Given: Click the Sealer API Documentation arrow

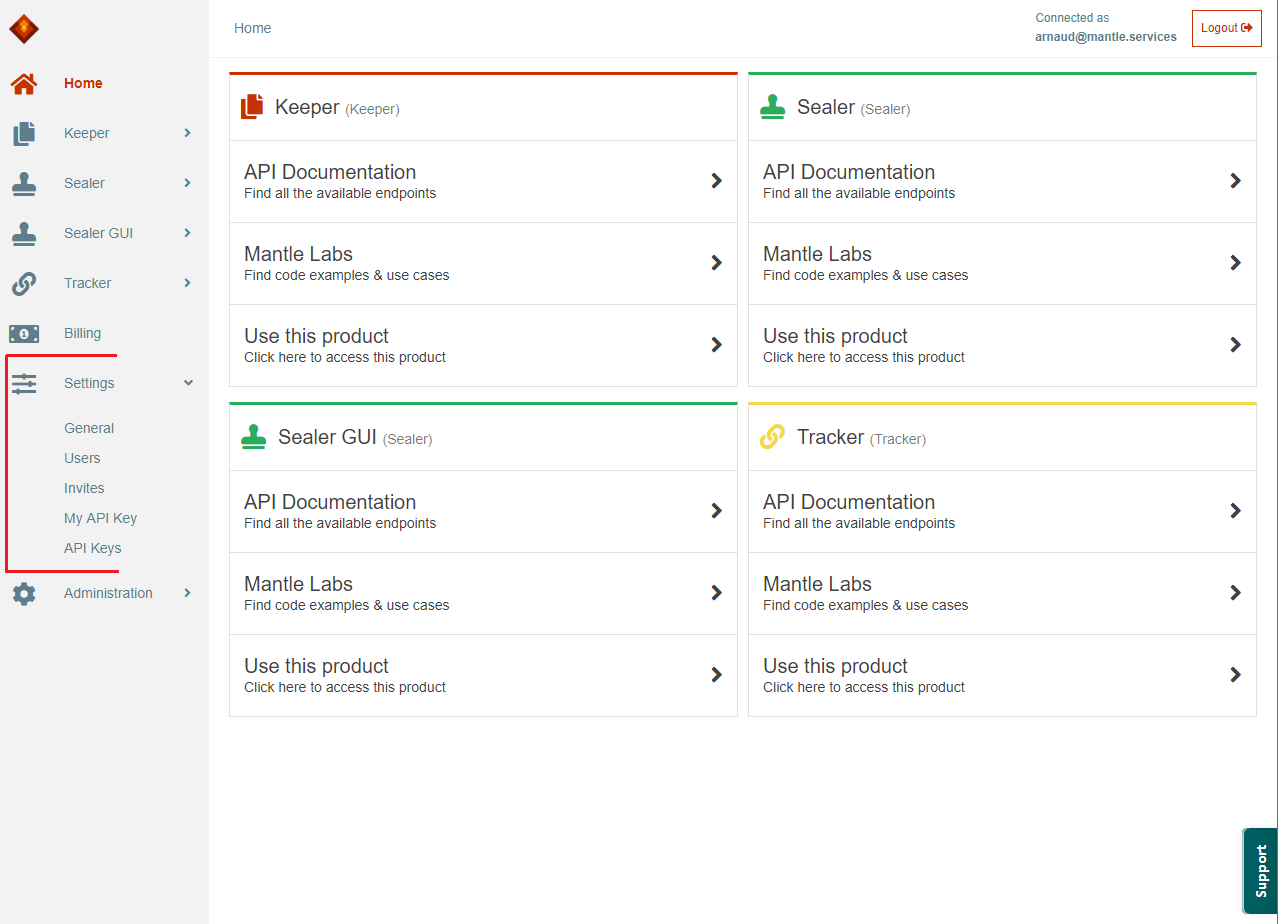Looking at the screenshot, I should [1235, 181].
